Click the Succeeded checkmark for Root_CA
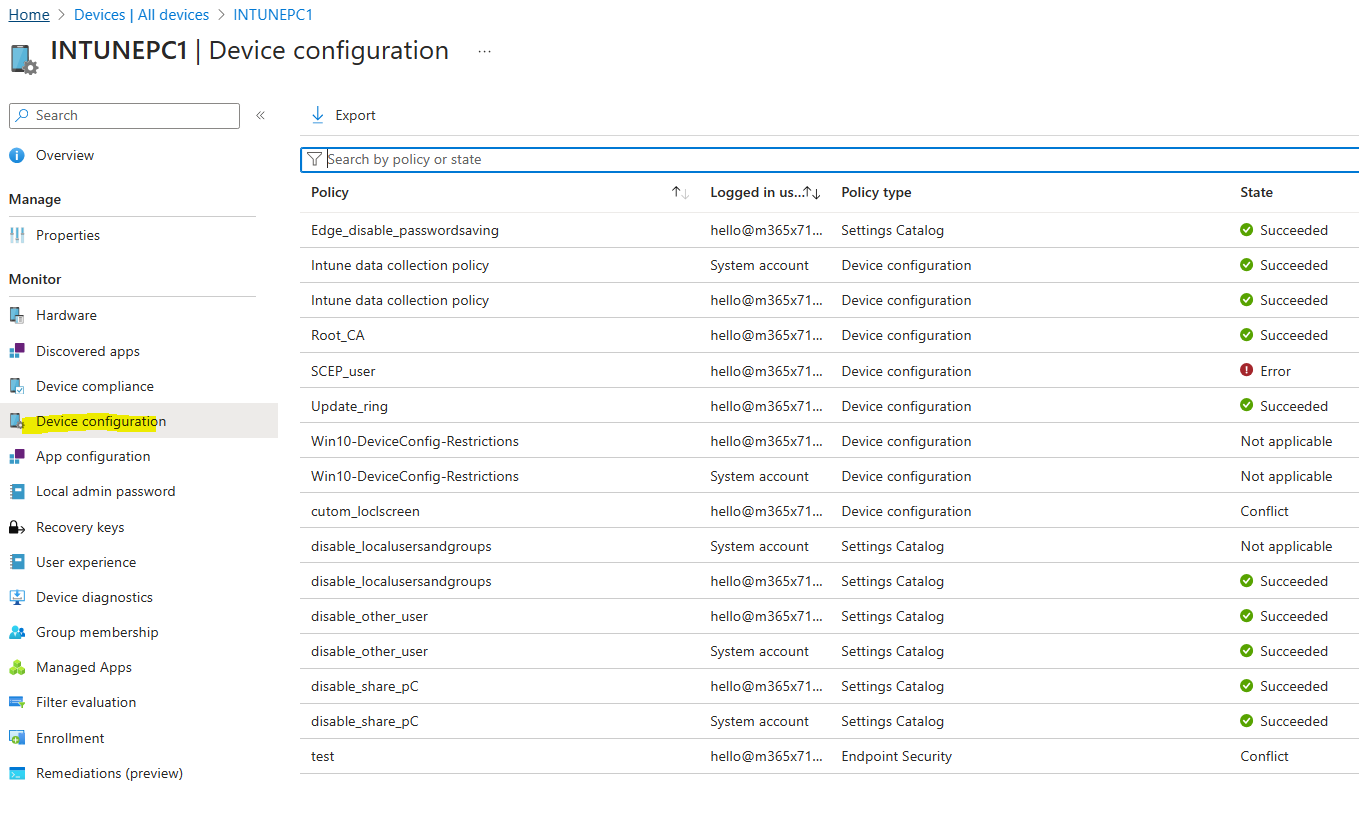Image resolution: width=1359 pixels, height=817 pixels. point(1246,335)
